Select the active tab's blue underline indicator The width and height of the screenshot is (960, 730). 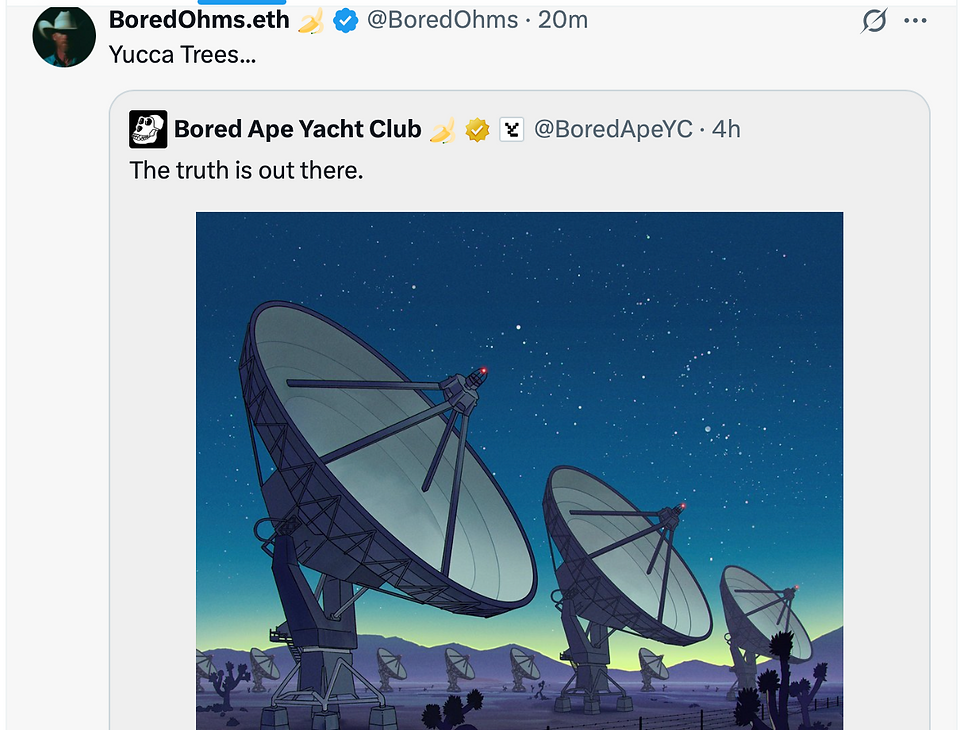(242, 2)
